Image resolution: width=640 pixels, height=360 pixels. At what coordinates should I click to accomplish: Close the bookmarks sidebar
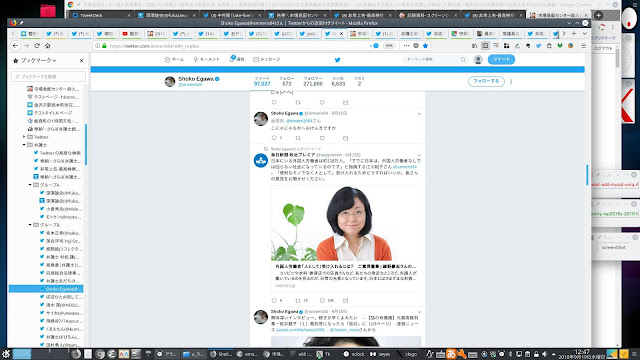[x=81, y=60]
